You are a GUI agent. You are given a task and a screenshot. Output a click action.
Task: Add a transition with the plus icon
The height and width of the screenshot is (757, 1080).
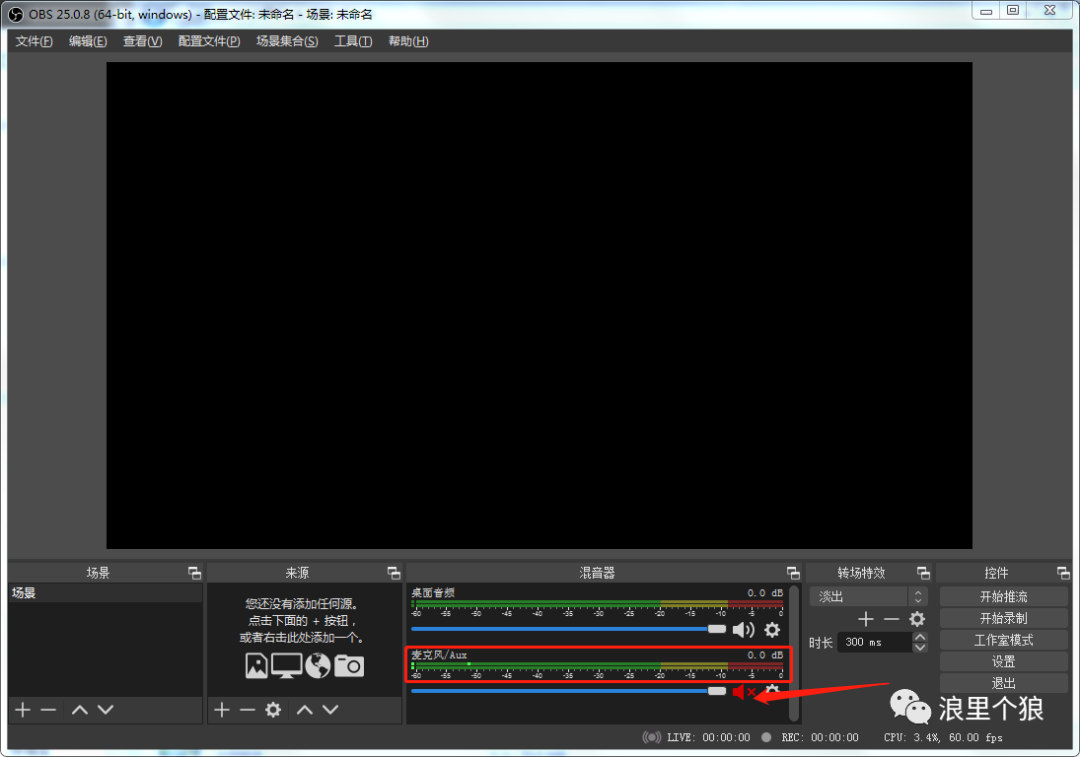coord(866,619)
